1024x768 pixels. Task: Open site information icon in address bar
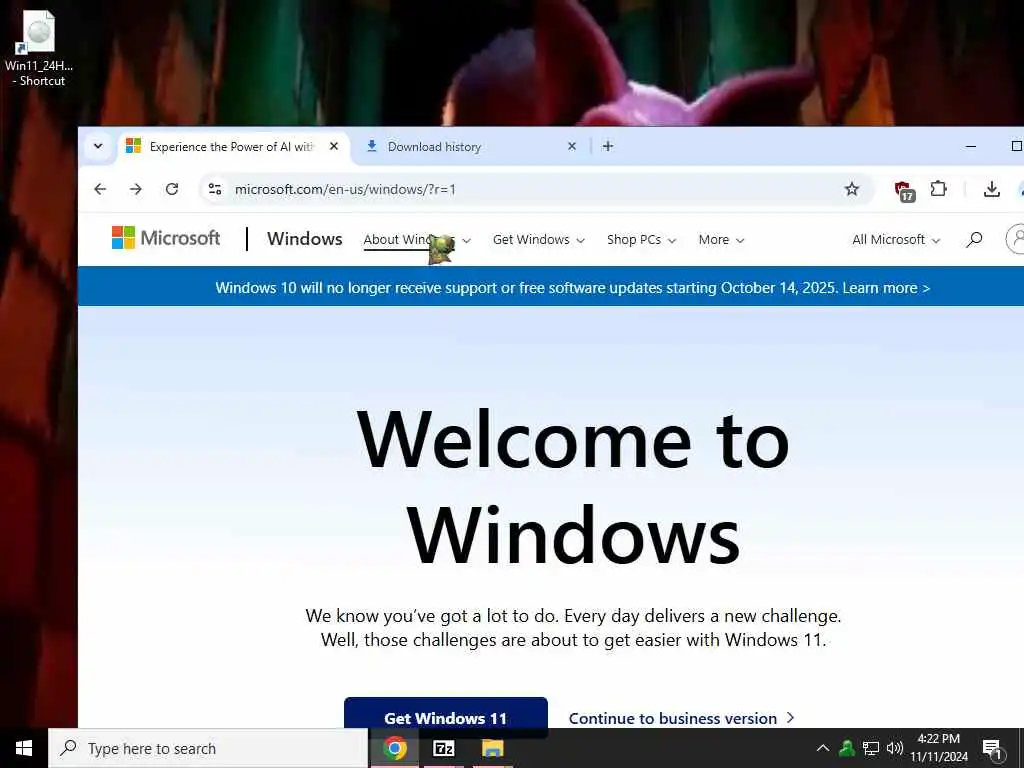(x=215, y=189)
